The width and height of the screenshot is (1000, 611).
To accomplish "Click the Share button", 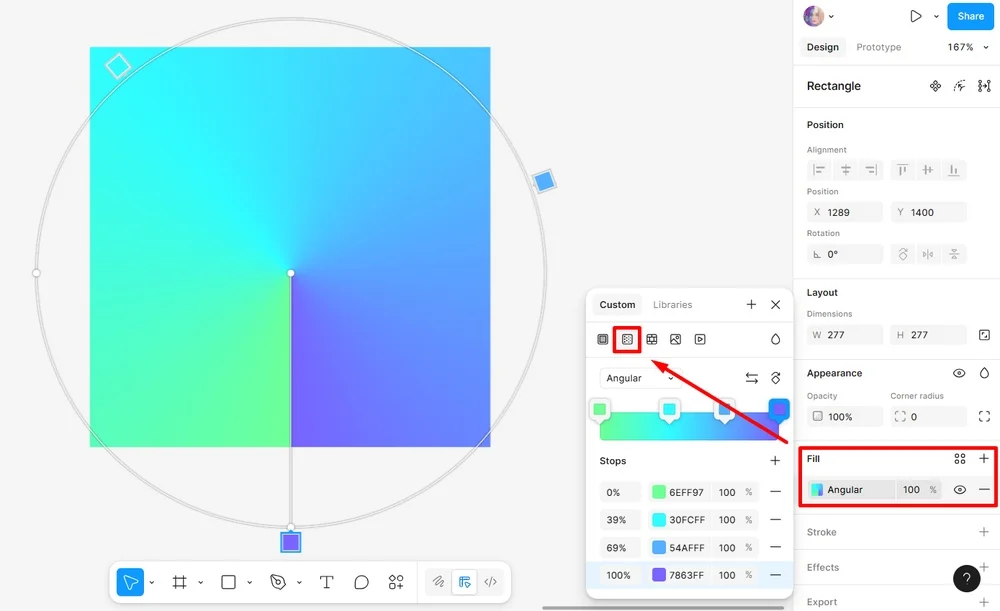I will (x=971, y=17).
